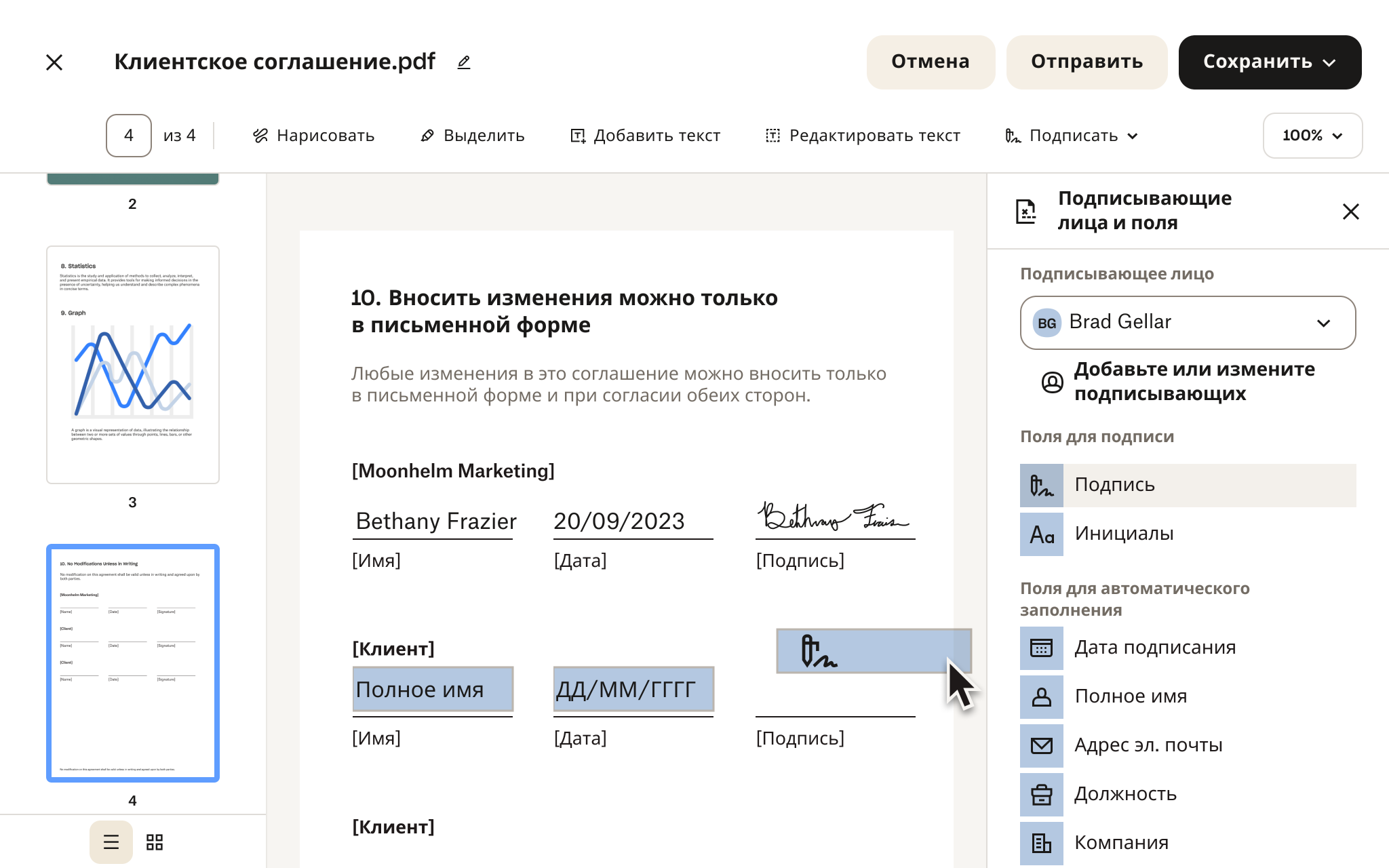Click the document icon in the signers panel header
The image size is (1389, 868).
pos(1026,212)
